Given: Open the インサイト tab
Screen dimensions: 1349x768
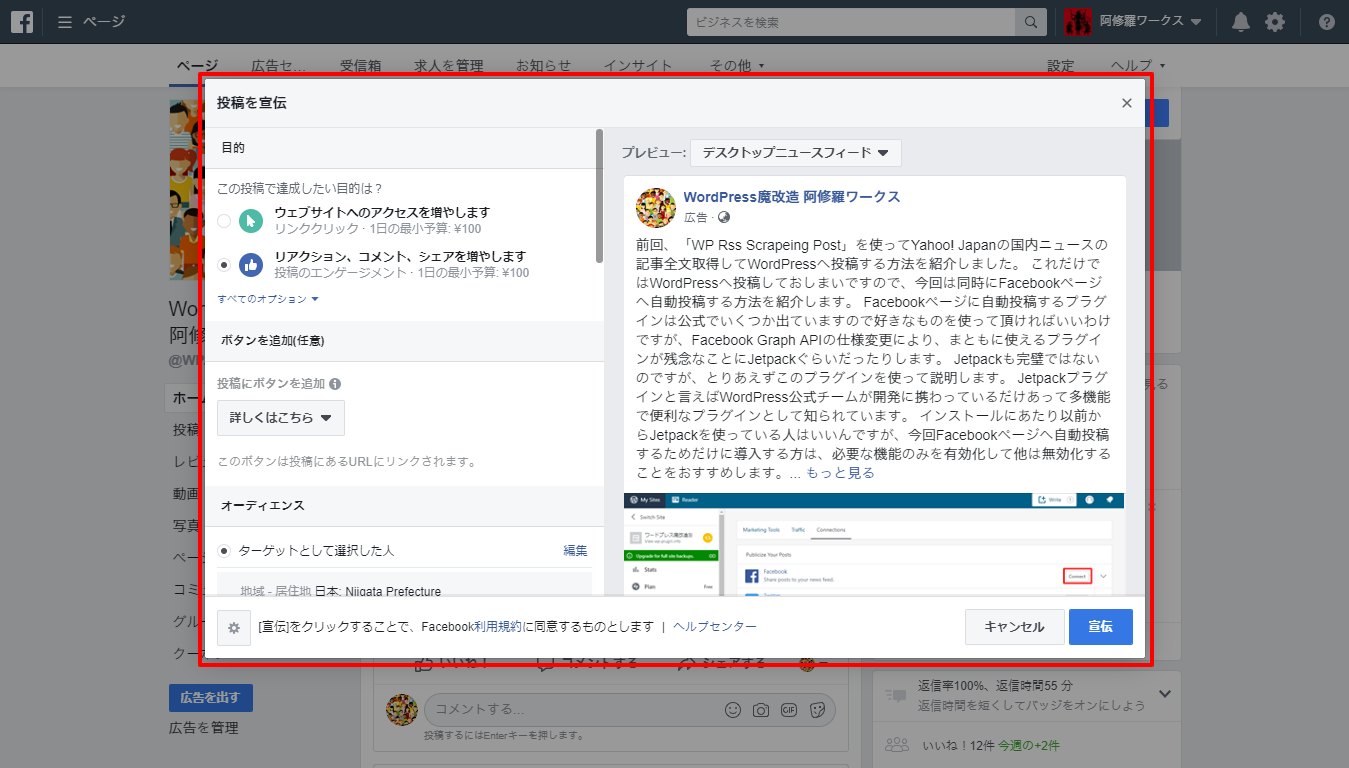Looking at the screenshot, I should 638,66.
